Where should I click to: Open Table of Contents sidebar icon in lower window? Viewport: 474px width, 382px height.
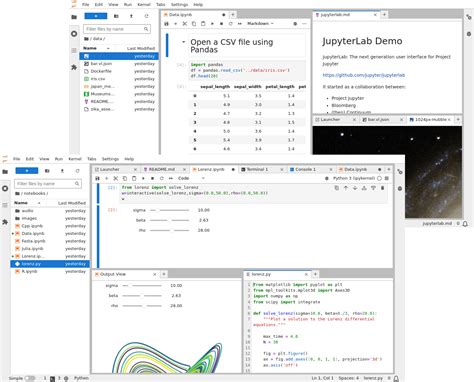pyautogui.click(x=5, y=205)
